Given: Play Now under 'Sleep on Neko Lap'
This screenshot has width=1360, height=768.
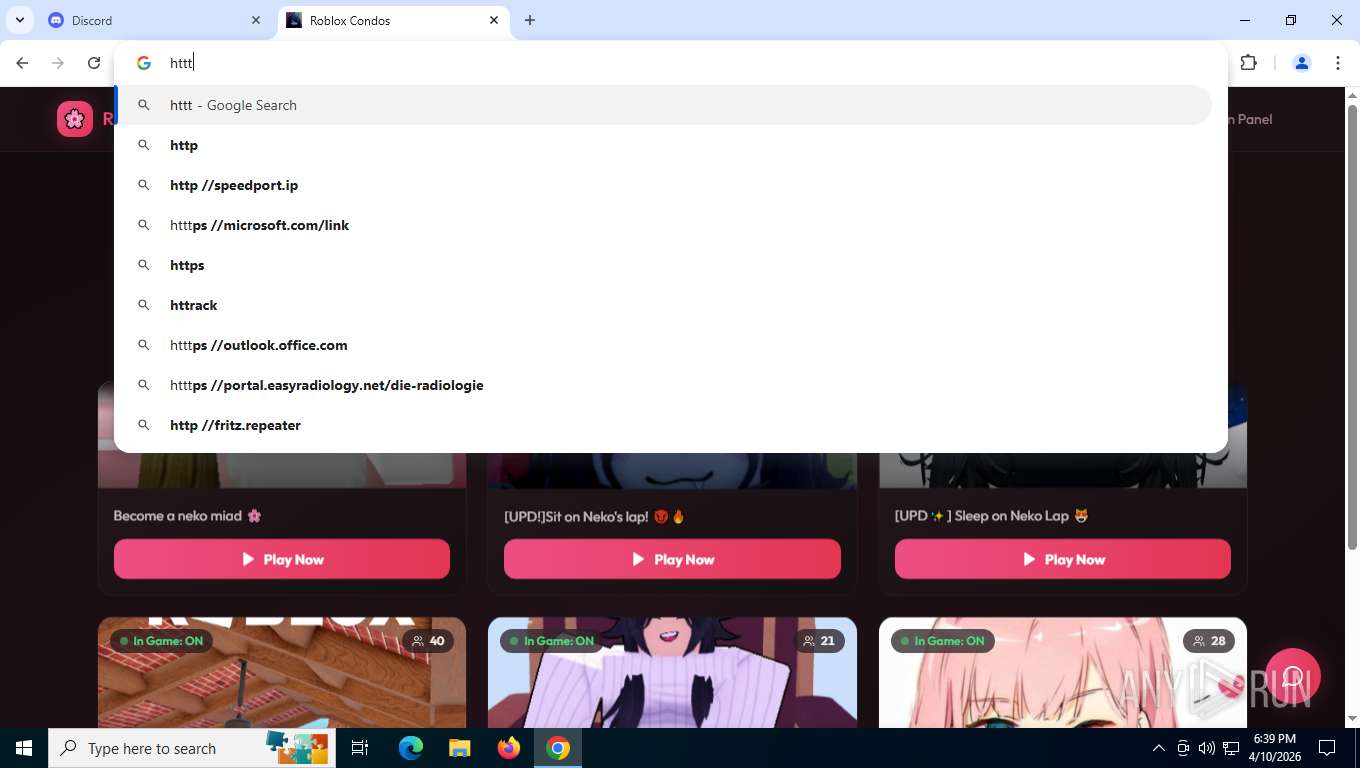Looking at the screenshot, I should (x=1063, y=559).
